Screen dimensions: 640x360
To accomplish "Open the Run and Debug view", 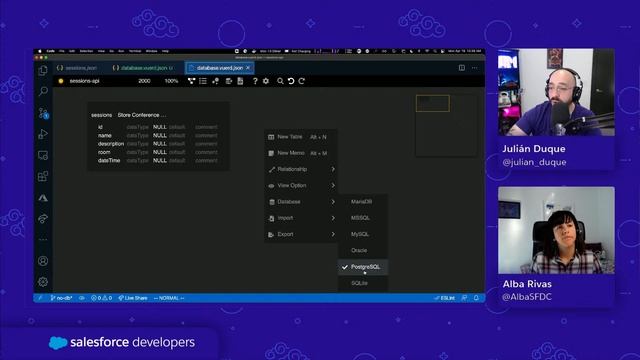I will pos(43,134).
